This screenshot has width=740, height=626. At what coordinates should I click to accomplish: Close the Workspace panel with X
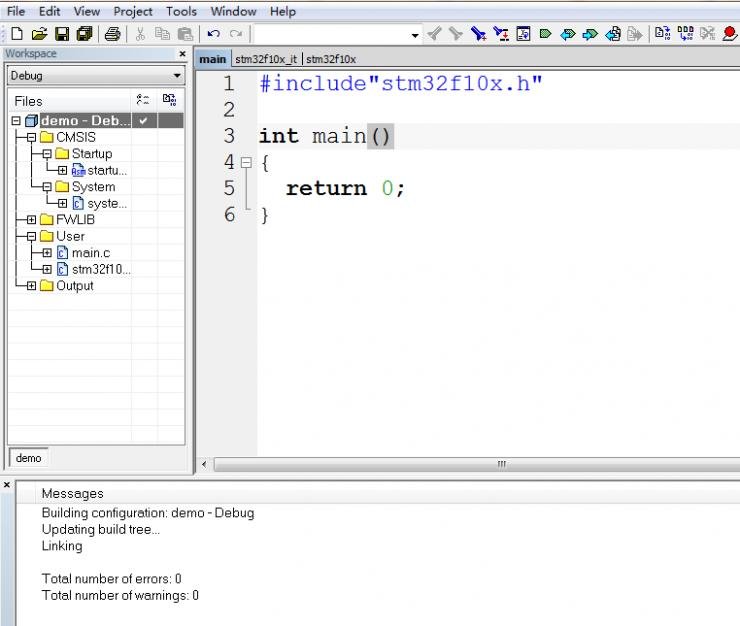pos(182,54)
